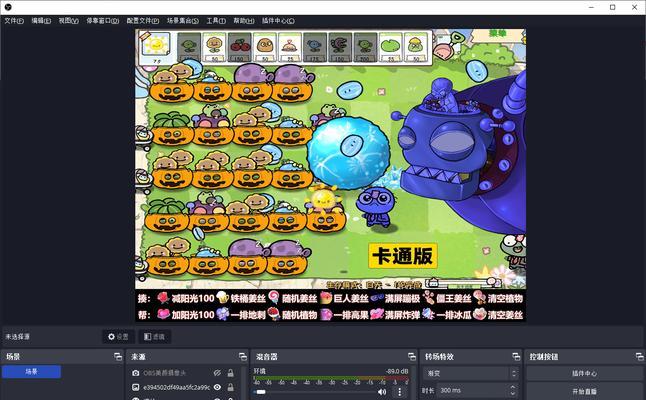
Task: Click the 未选择源 status text
Action: 18,337
